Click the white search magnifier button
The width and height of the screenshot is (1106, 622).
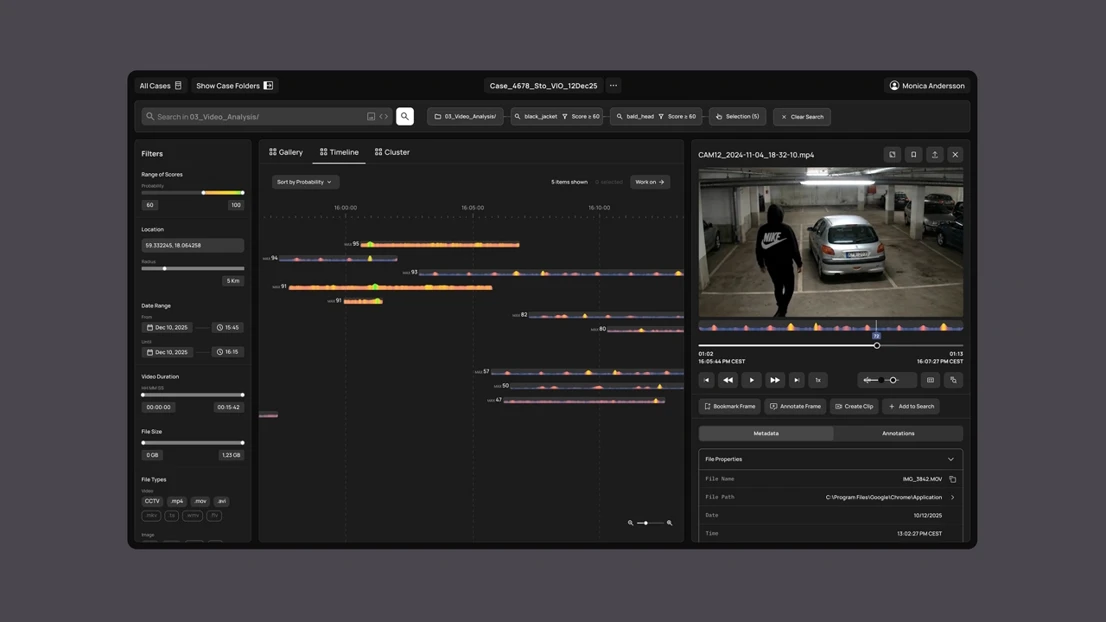(x=405, y=117)
